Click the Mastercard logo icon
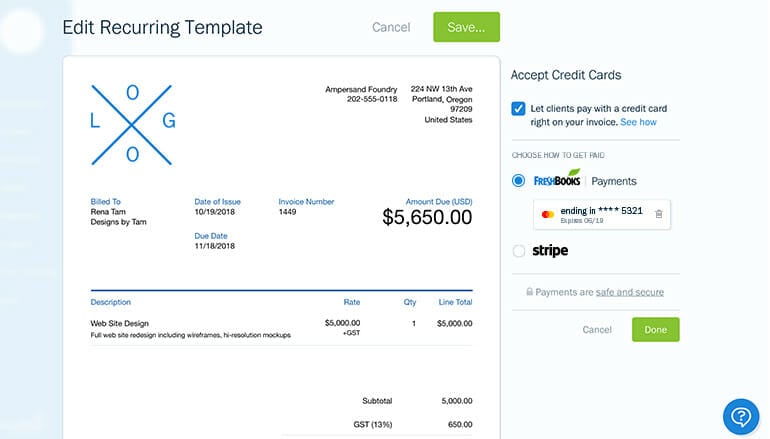 548,214
